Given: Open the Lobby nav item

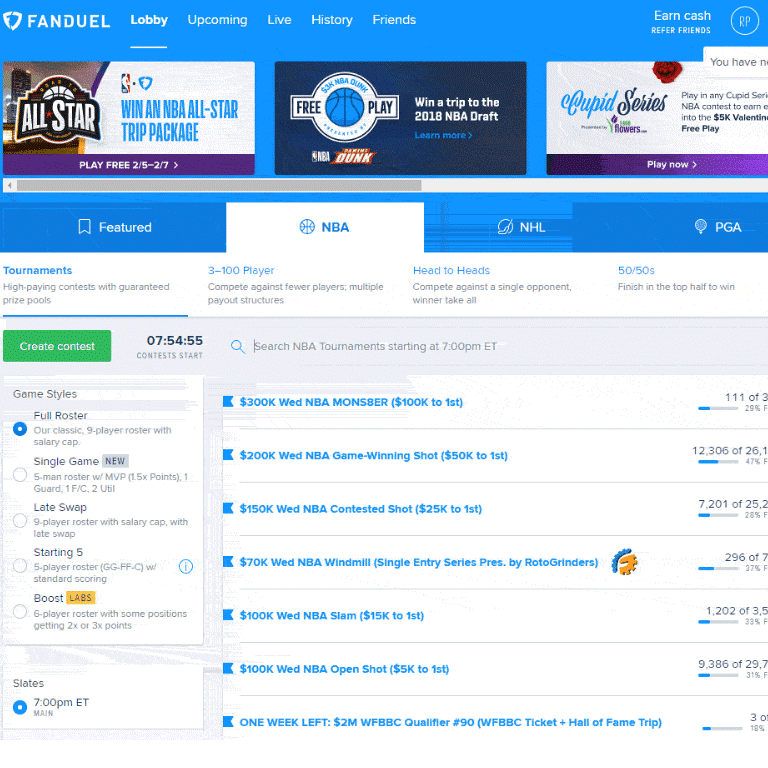Looking at the screenshot, I should (x=149, y=20).
